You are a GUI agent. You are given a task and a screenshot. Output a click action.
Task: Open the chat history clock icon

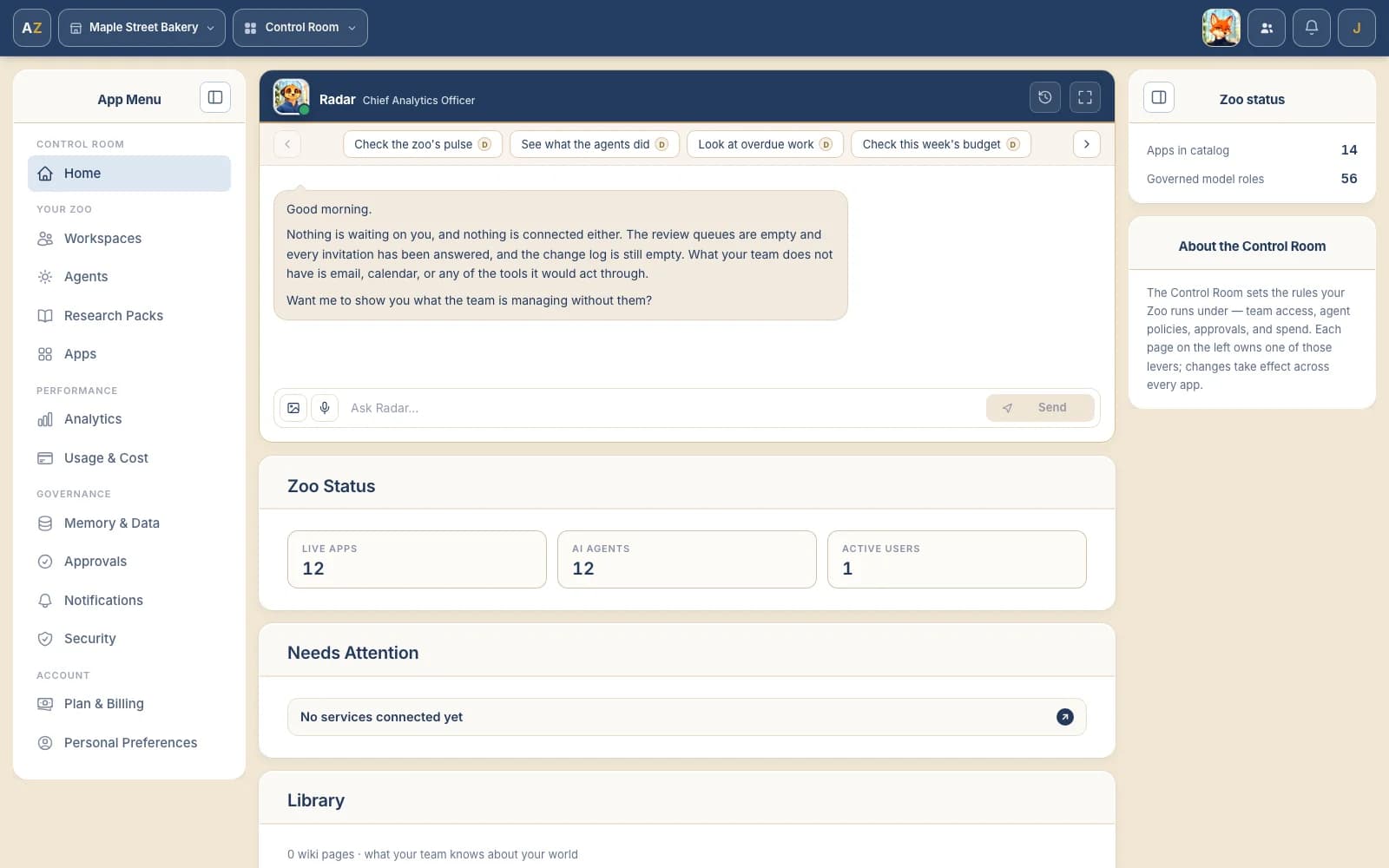(1044, 97)
